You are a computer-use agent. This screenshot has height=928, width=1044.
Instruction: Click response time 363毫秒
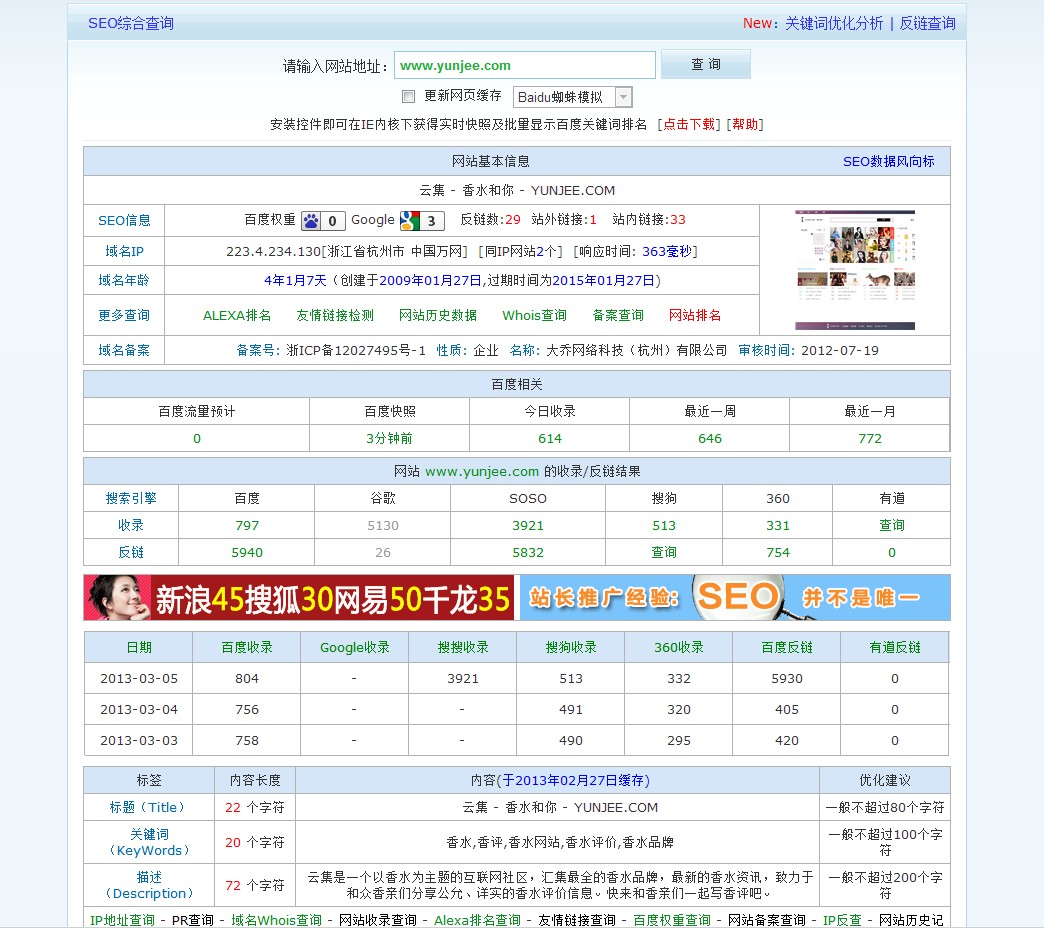click(x=667, y=251)
